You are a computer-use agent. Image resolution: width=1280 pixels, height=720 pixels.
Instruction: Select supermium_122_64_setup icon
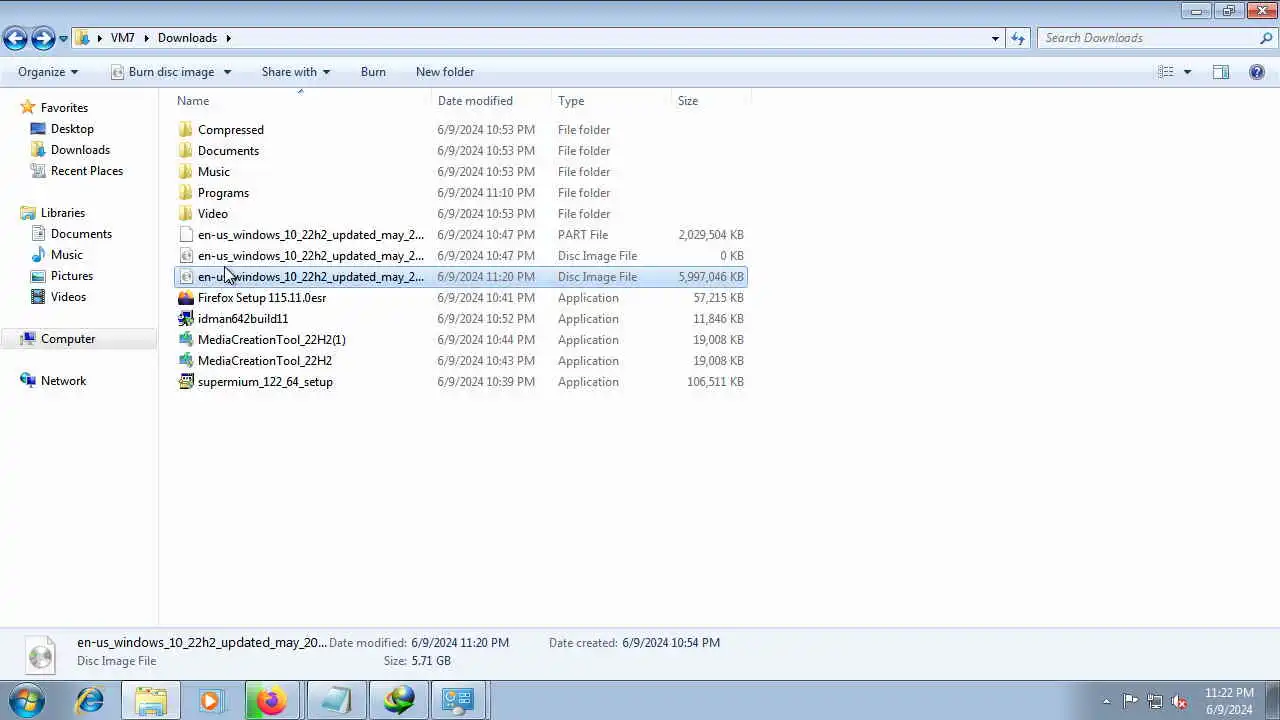186,382
